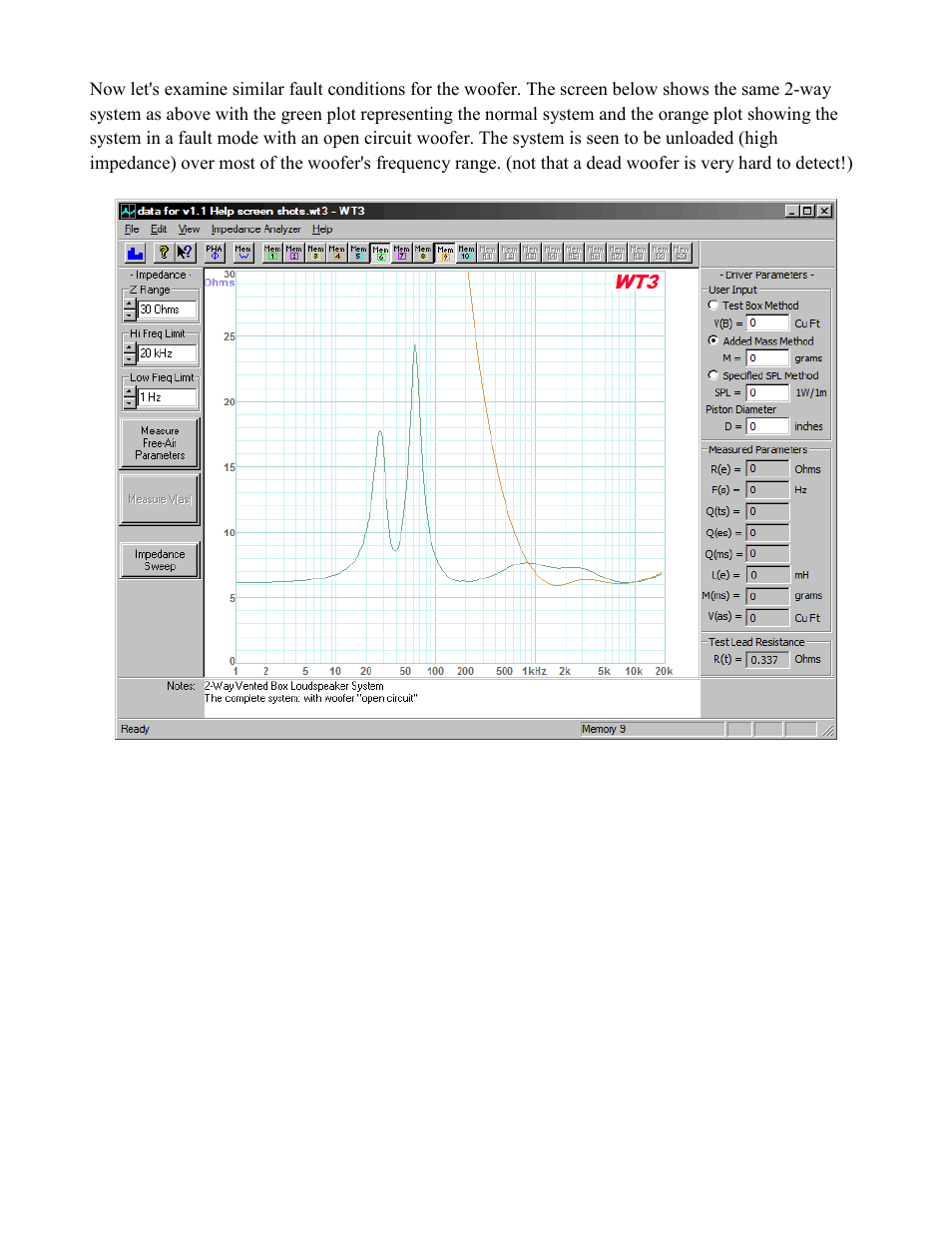Start an Impedance Sweep
Viewport: 952px width, 1233px height.
(x=160, y=560)
